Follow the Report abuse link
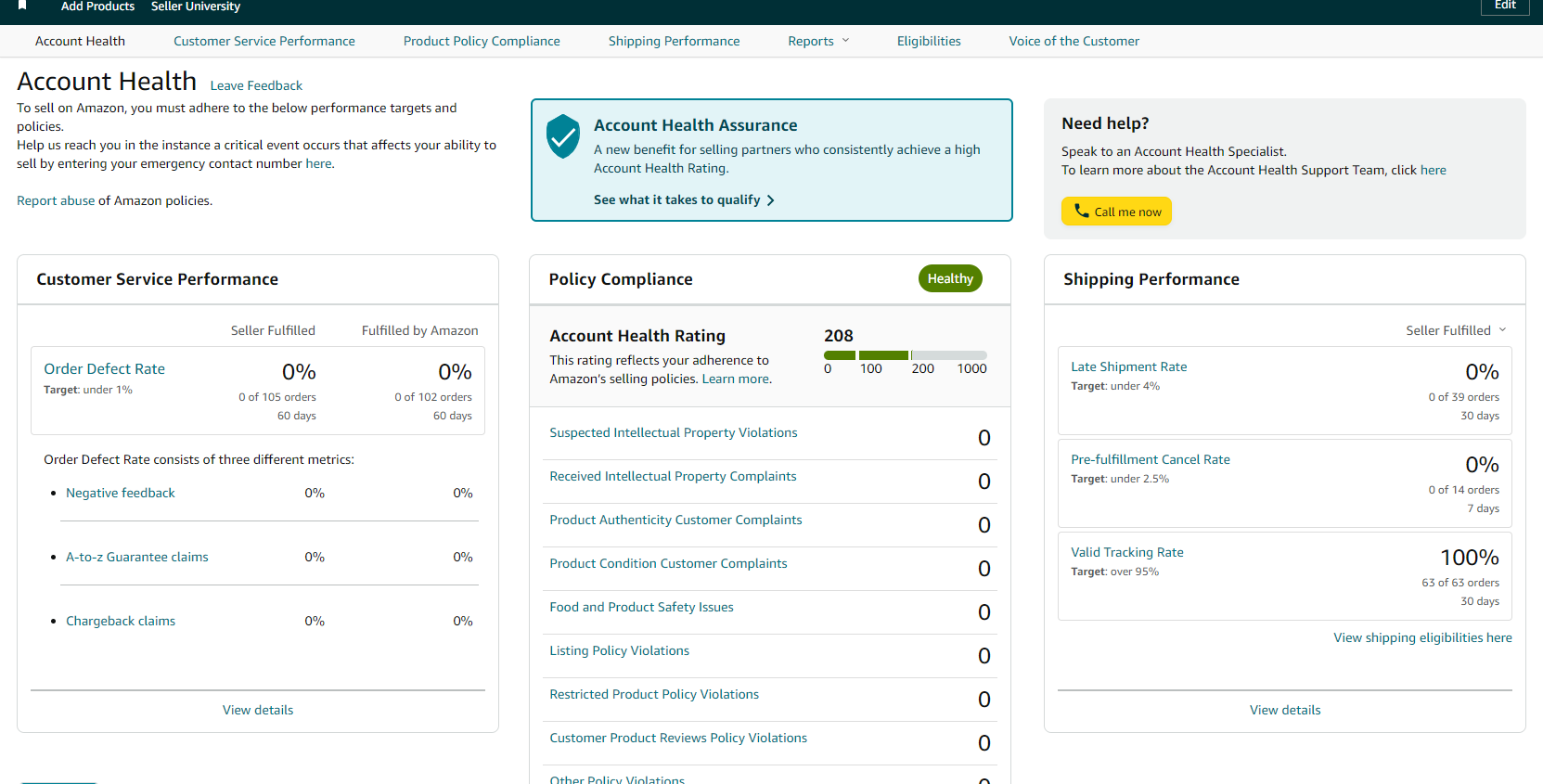Viewport: 1543px width, 784px height. [x=56, y=201]
